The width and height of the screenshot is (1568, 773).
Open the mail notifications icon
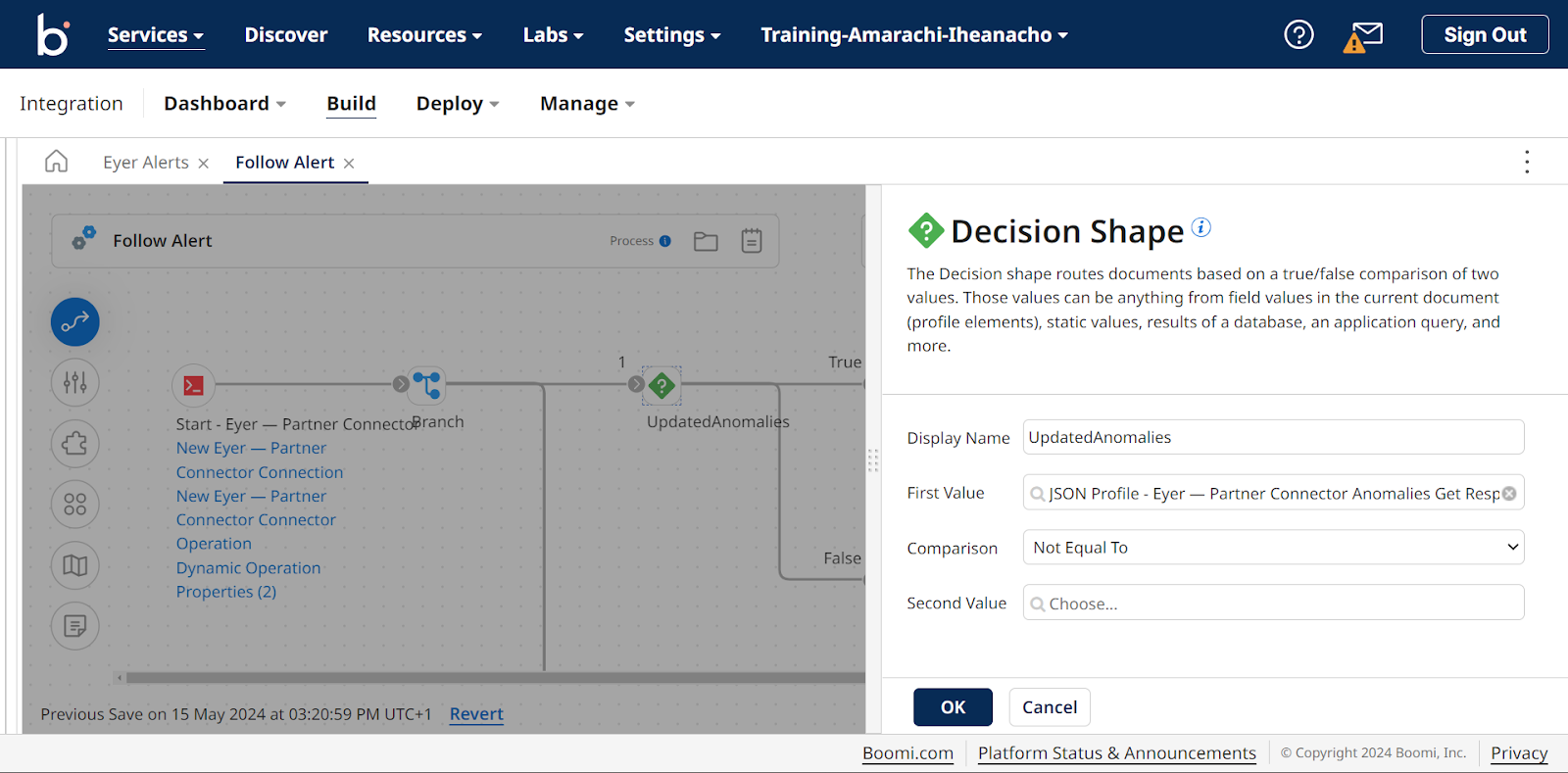coord(1364,36)
